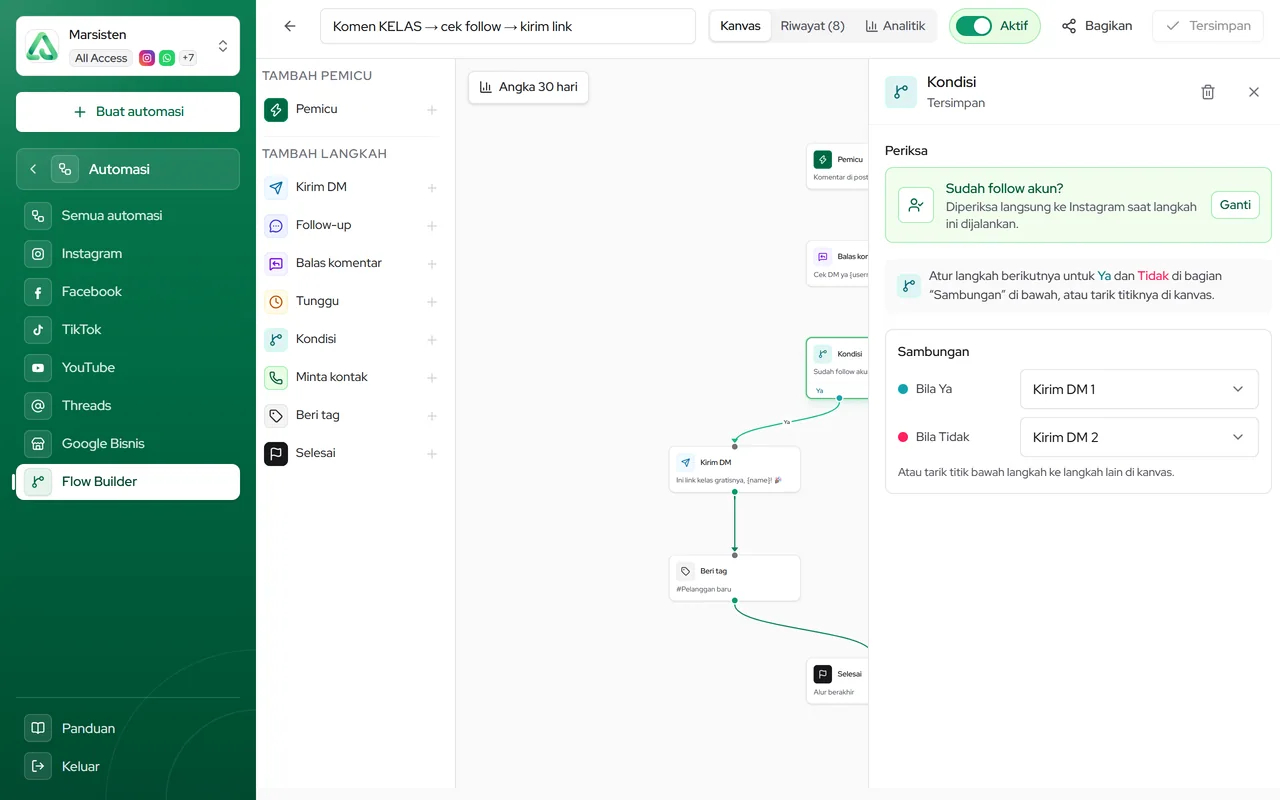Switch to the Riwayat (8) tab
1280x800 pixels.
coord(812,26)
